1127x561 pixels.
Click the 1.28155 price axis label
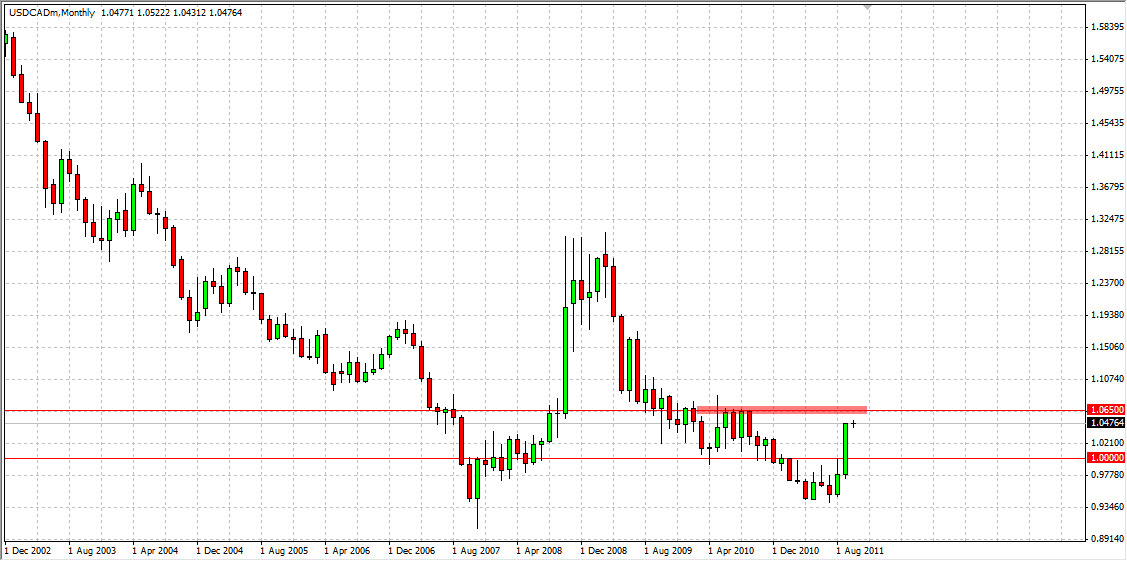[x=1107, y=251]
